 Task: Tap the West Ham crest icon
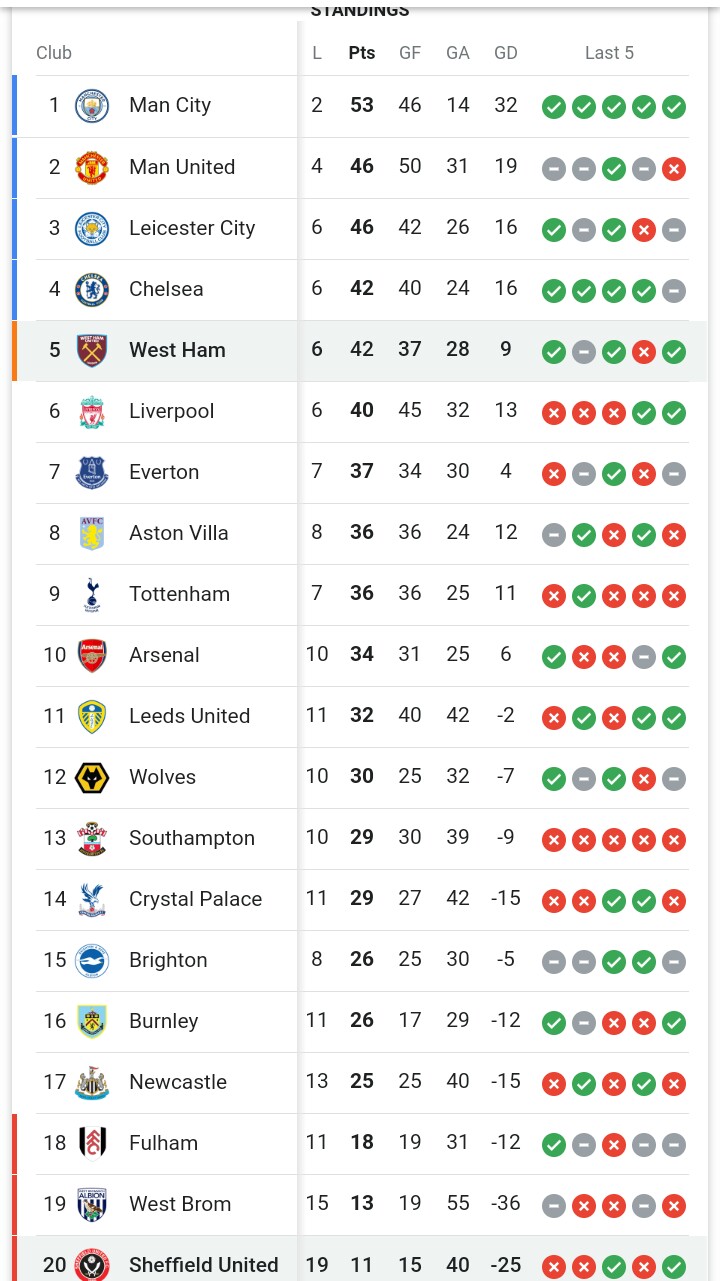[92, 350]
